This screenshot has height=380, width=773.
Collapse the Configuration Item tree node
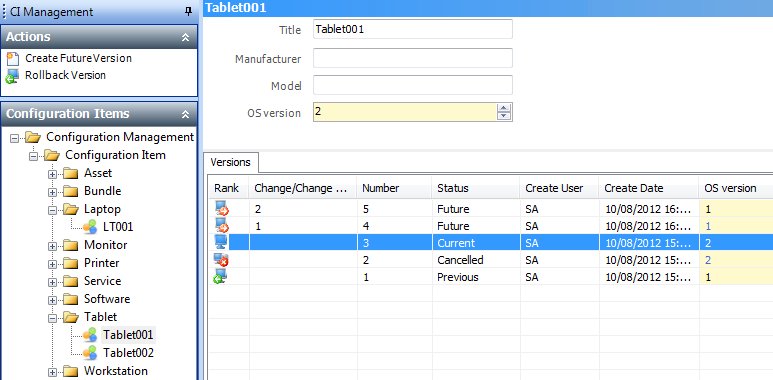point(33,156)
